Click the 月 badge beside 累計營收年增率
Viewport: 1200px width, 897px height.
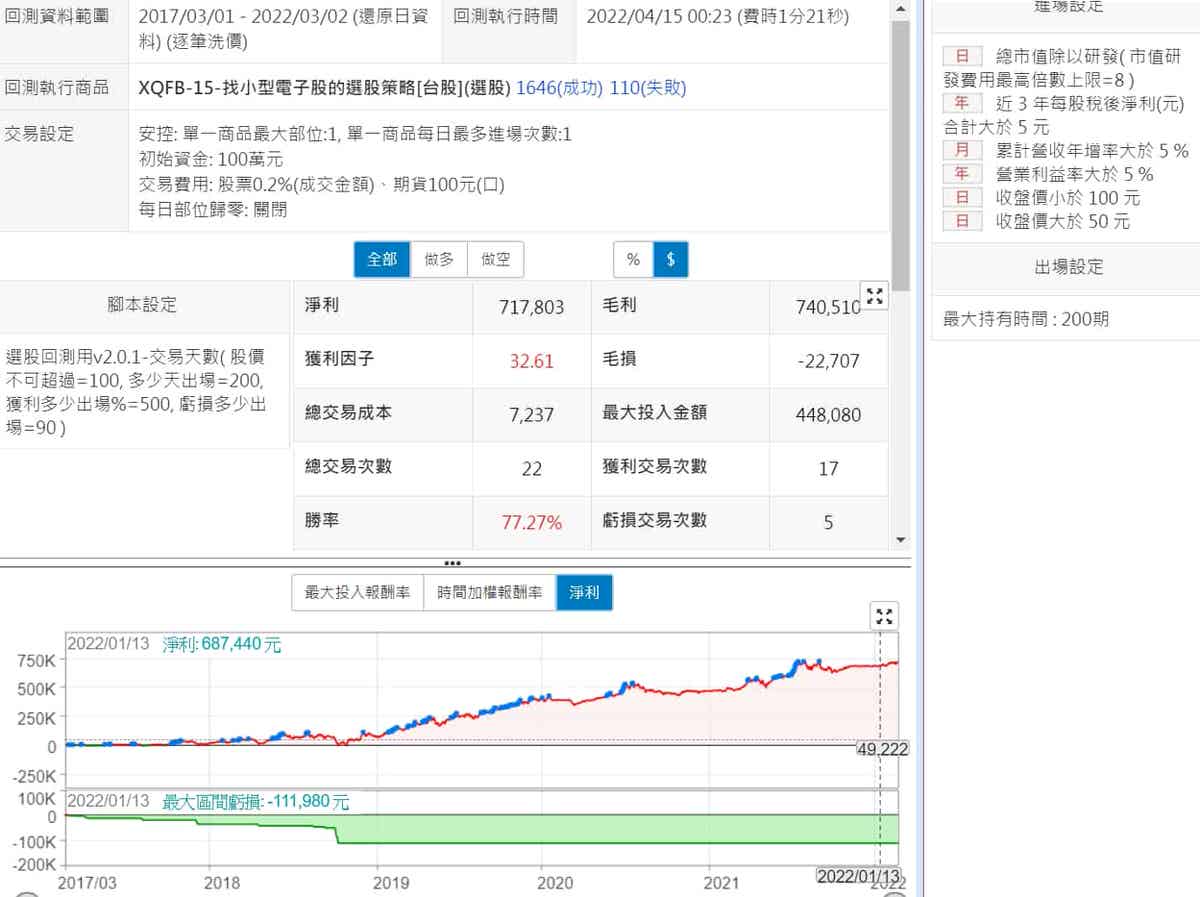tap(962, 151)
